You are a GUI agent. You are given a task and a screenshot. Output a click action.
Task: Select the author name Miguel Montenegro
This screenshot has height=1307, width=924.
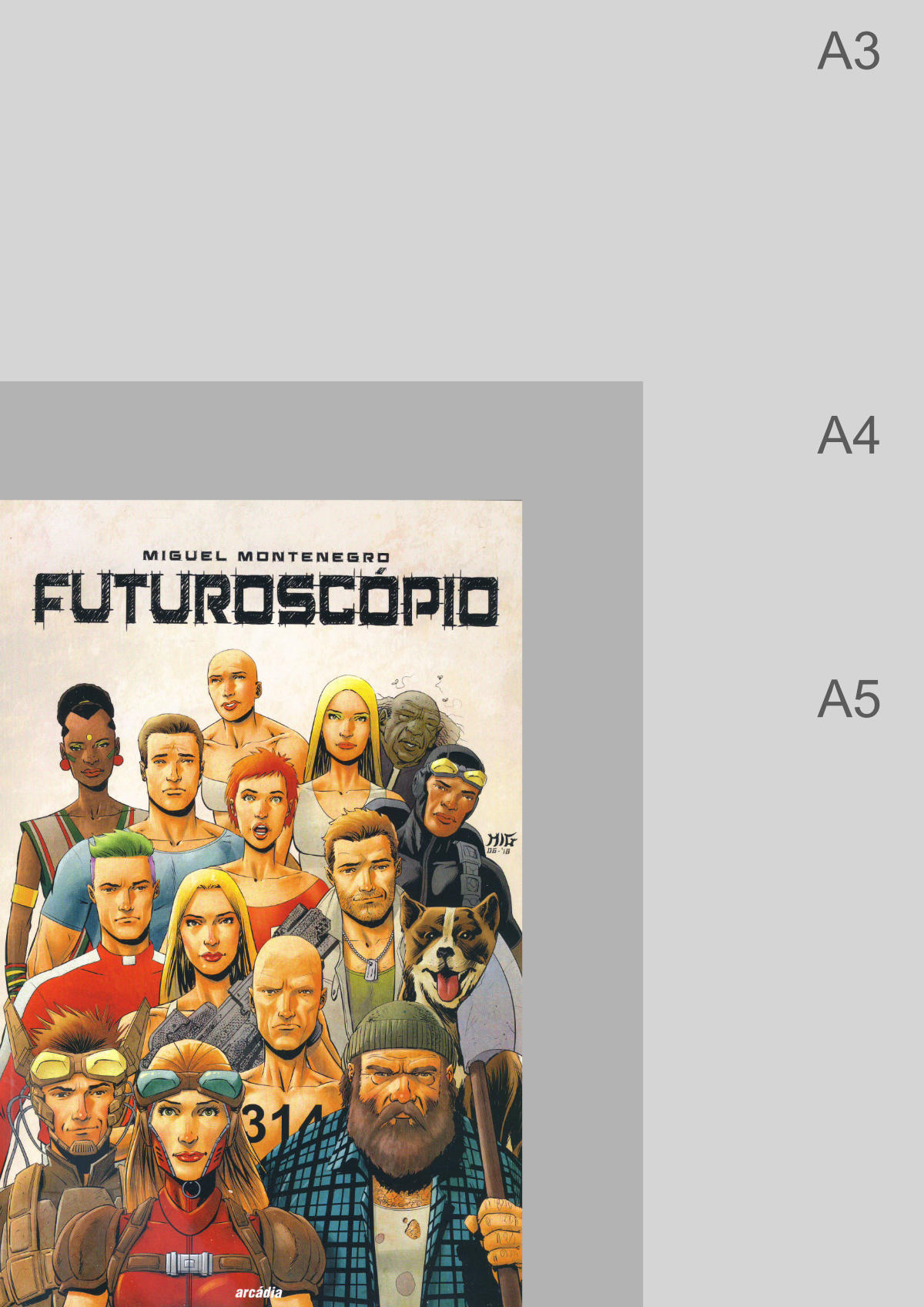[x=266, y=555]
